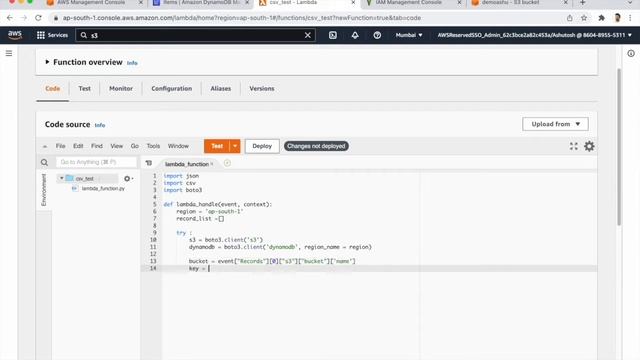Switch to the Monitor tab

coord(121,89)
